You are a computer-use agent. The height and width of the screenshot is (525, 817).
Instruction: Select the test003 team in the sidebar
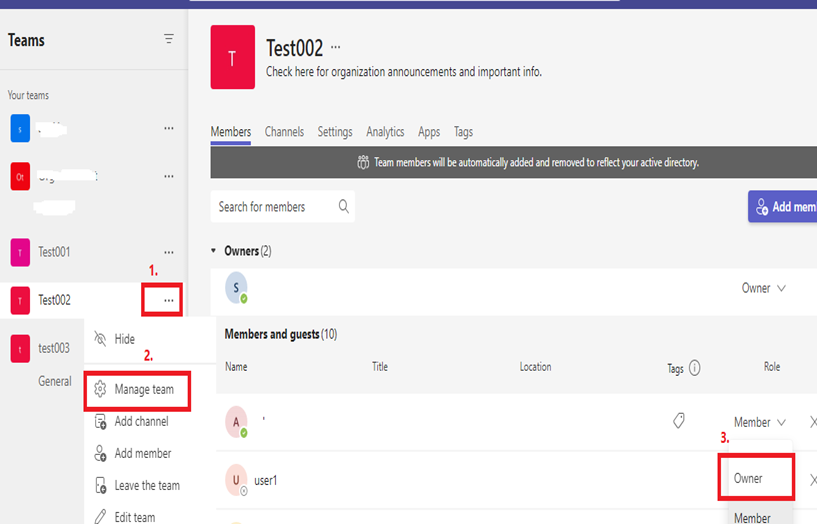click(x=54, y=348)
